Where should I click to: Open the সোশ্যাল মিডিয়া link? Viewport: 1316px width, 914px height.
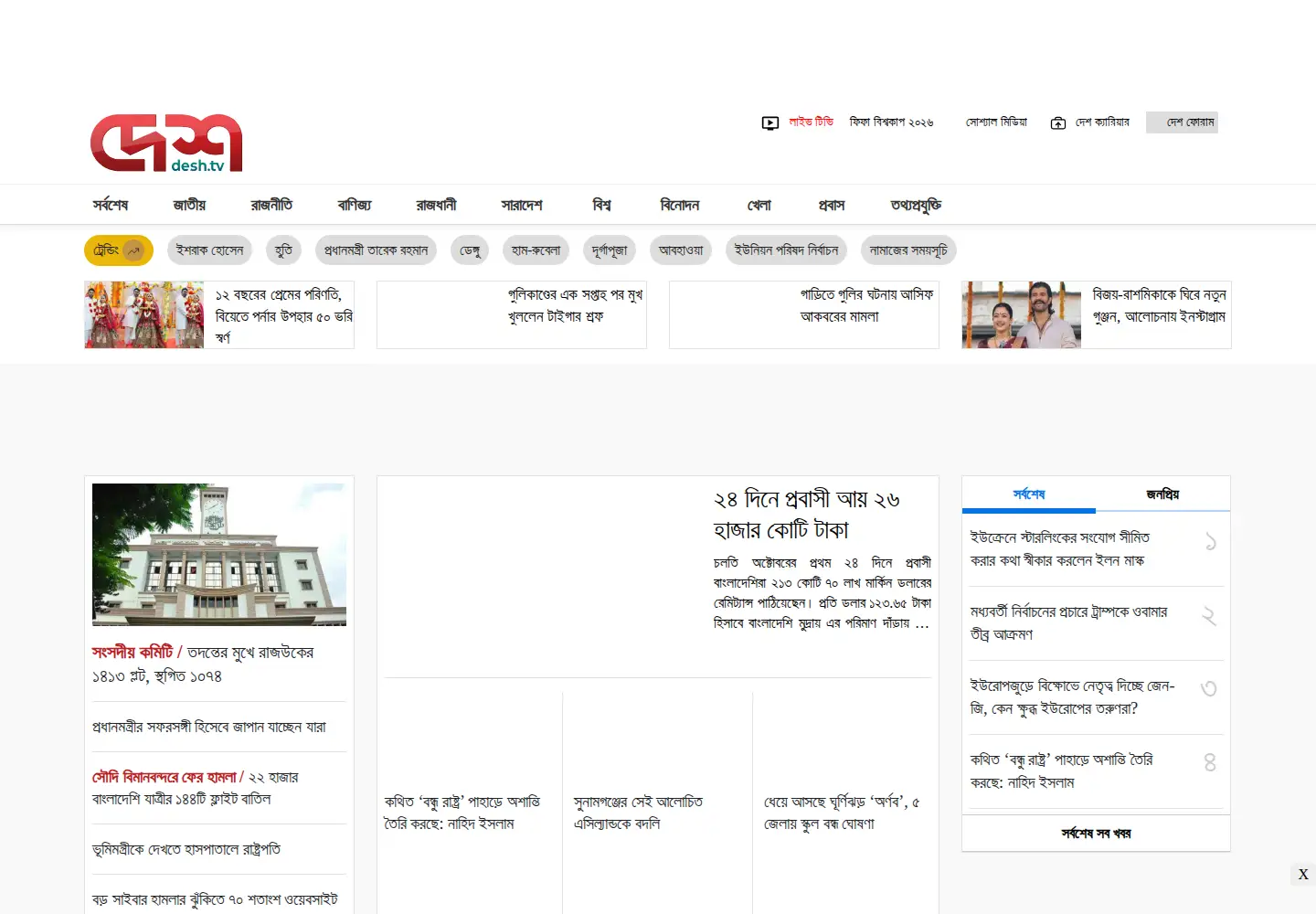coord(997,122)
